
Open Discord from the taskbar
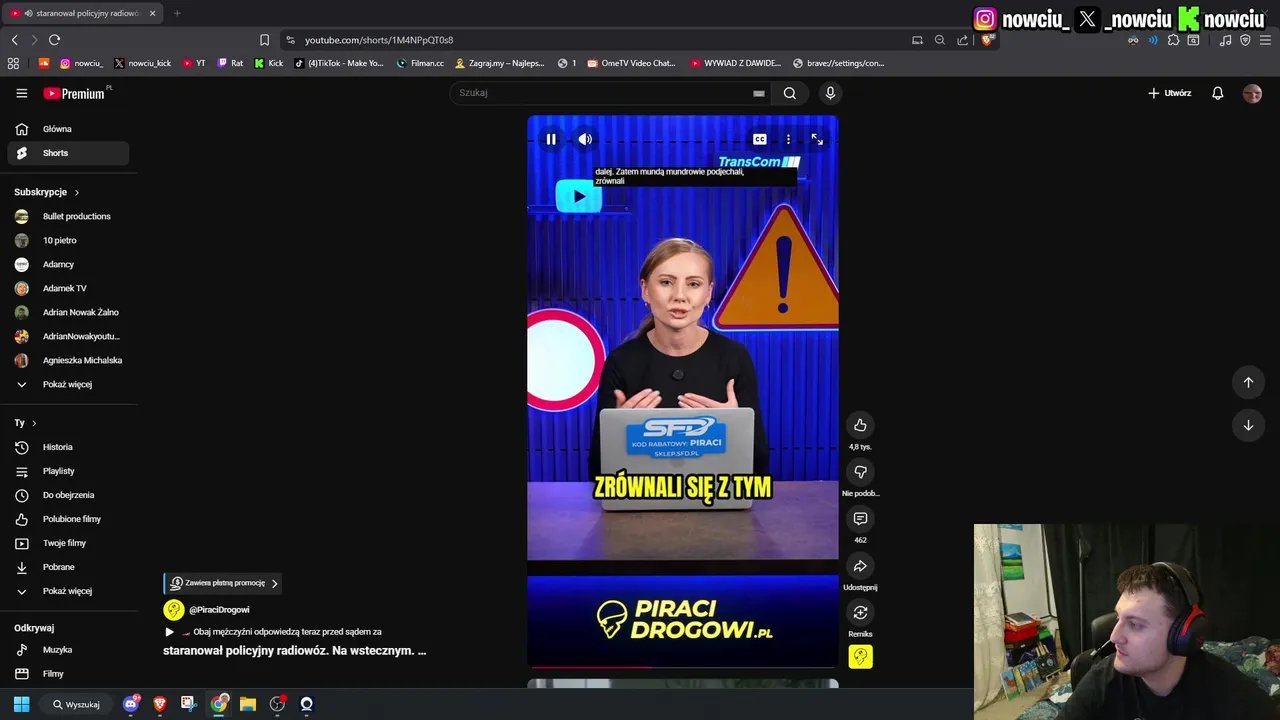pyautogui.click(x=130, y=704)
